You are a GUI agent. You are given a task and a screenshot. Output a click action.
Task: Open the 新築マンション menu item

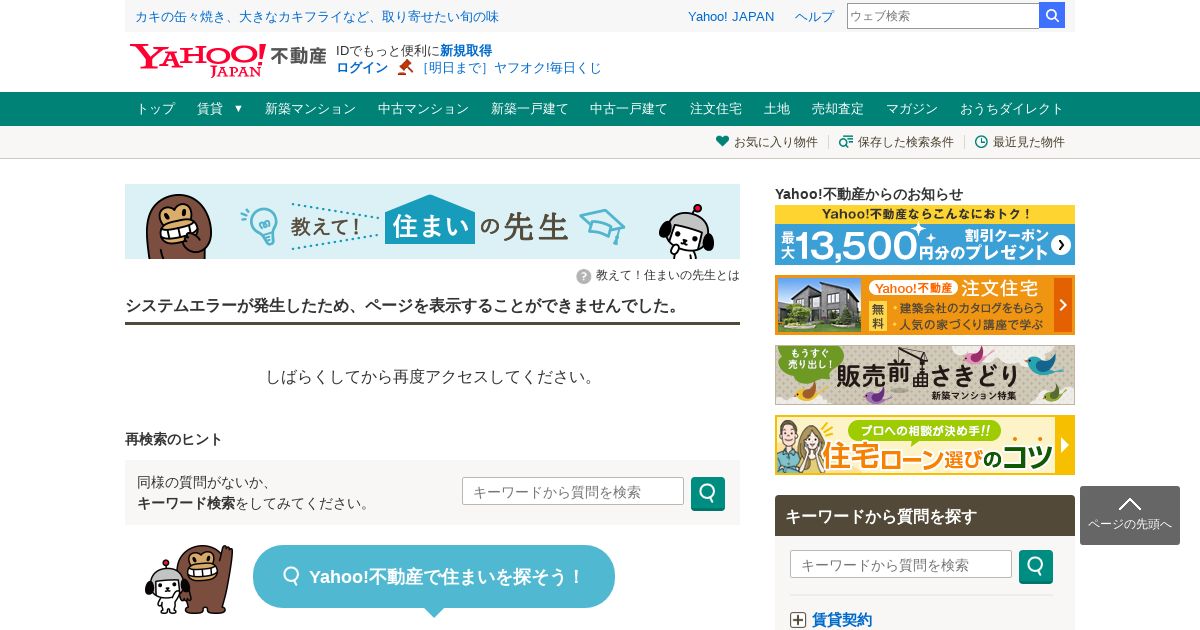coord(310,109)
